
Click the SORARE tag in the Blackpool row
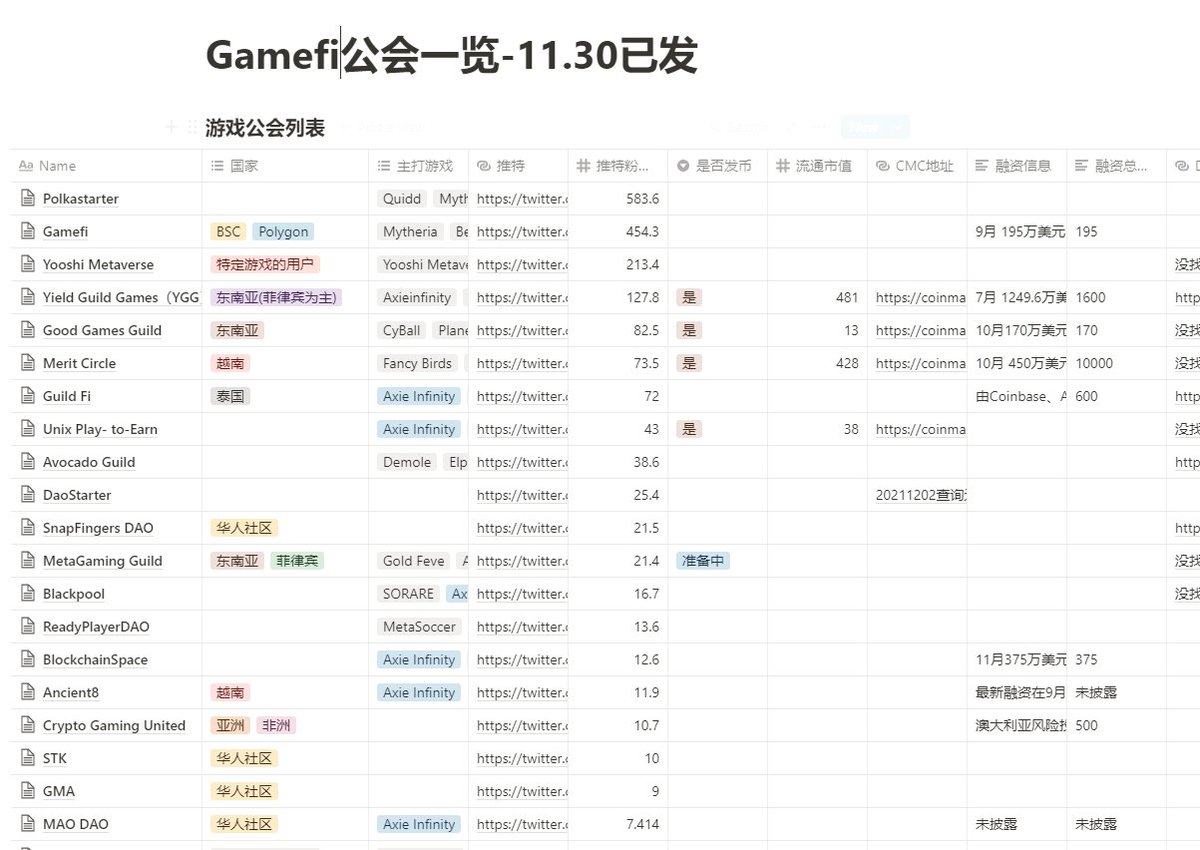[x=408, y=595]
